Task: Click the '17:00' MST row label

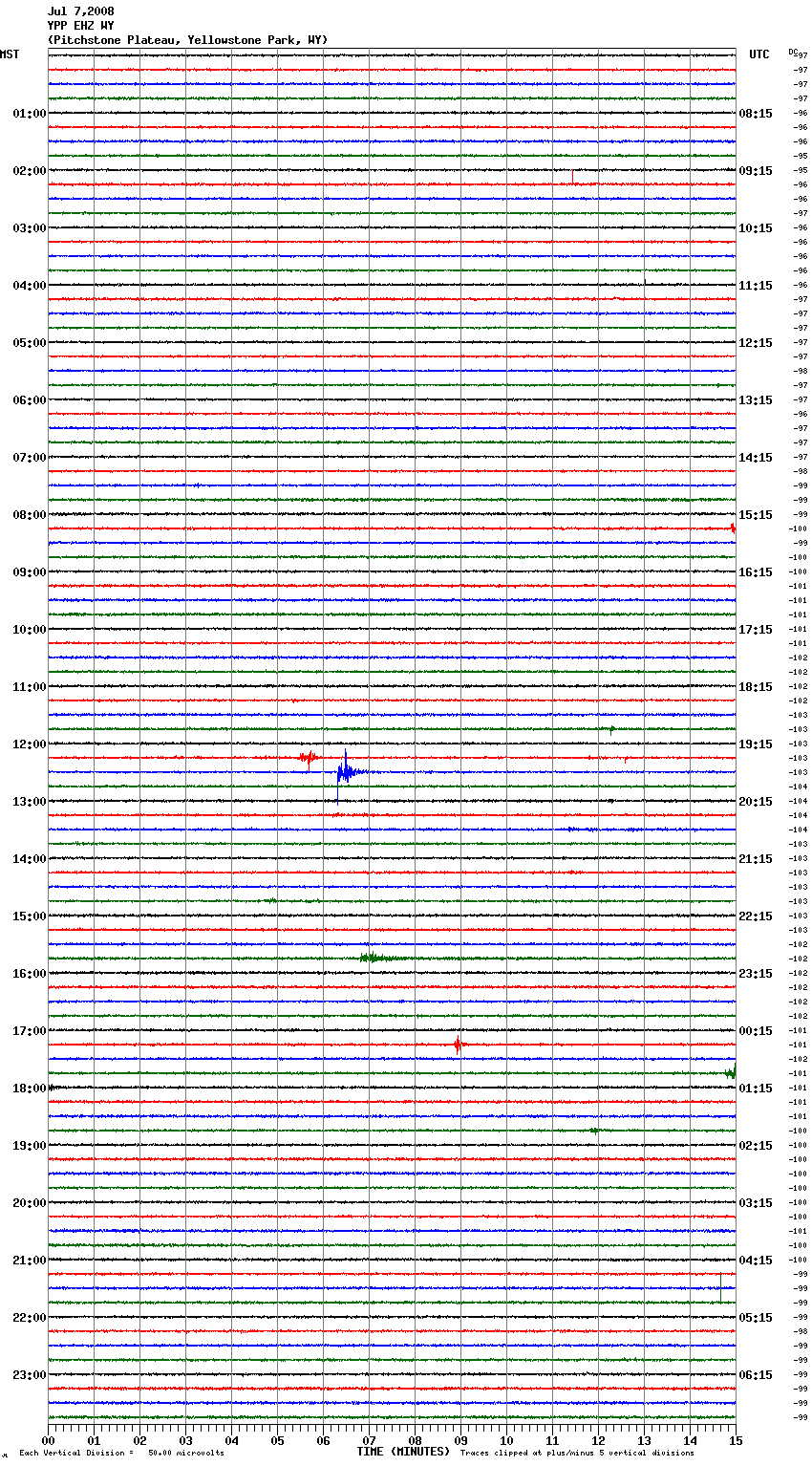Action: pos(29,1031)
